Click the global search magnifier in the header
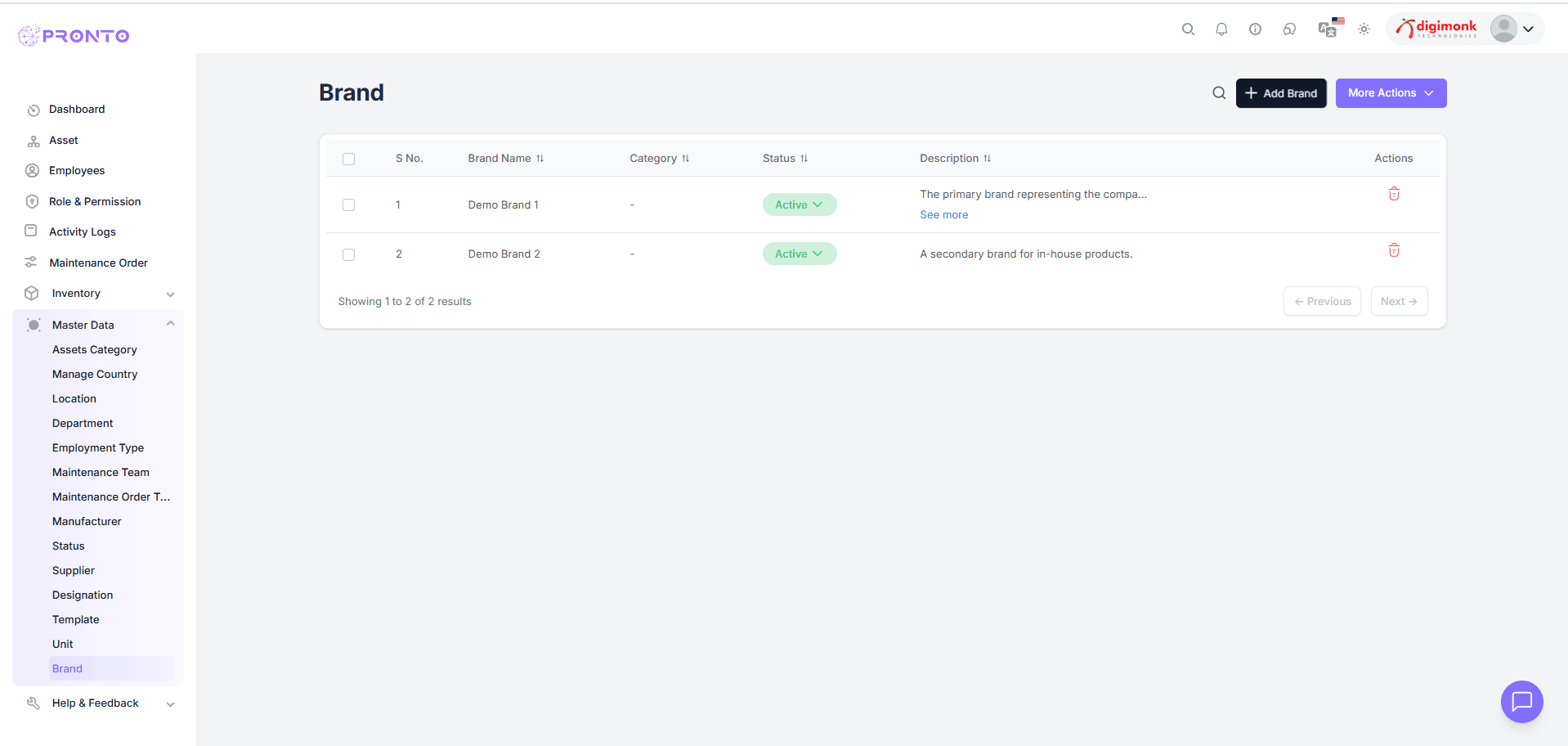Image resolution: width=1568 pixels, height=746 pixels. point(1188,29)
